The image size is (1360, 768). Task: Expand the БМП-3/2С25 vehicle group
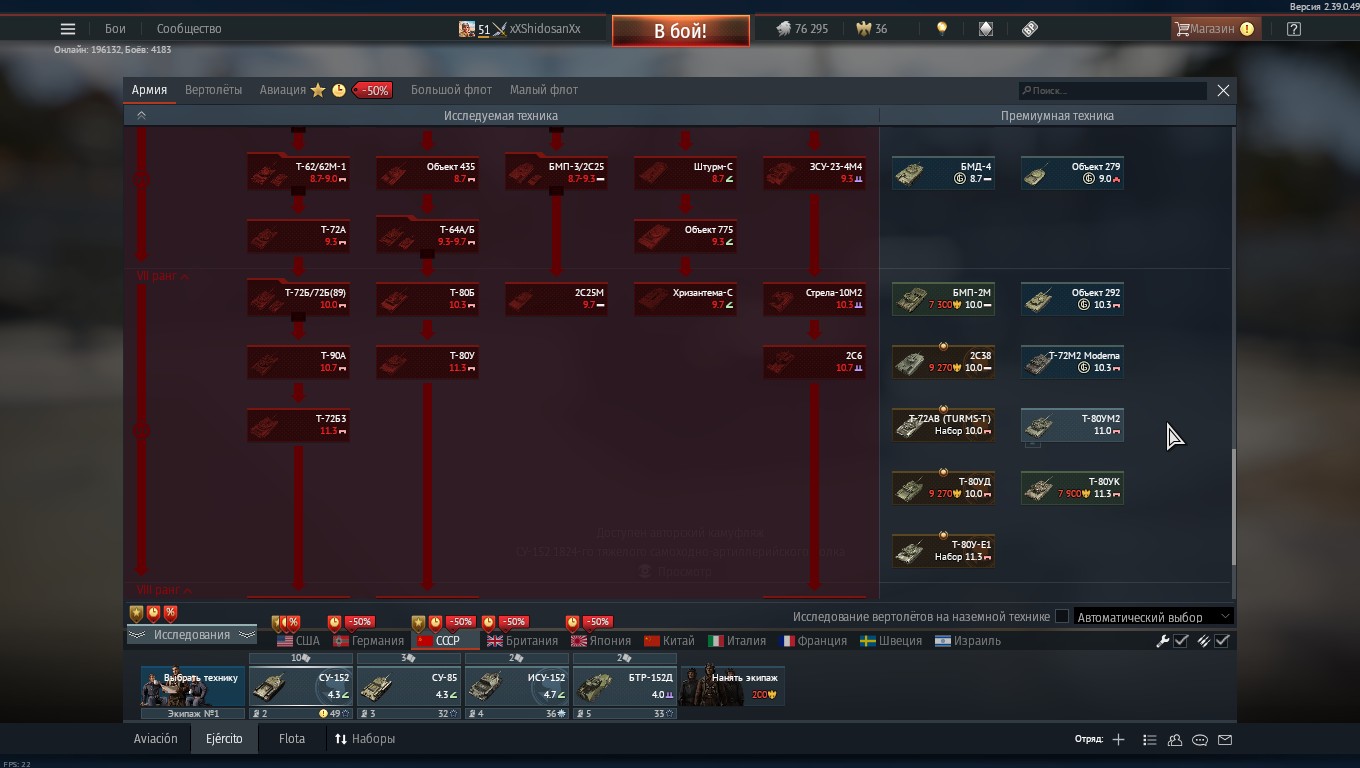[x=556, y=173]
